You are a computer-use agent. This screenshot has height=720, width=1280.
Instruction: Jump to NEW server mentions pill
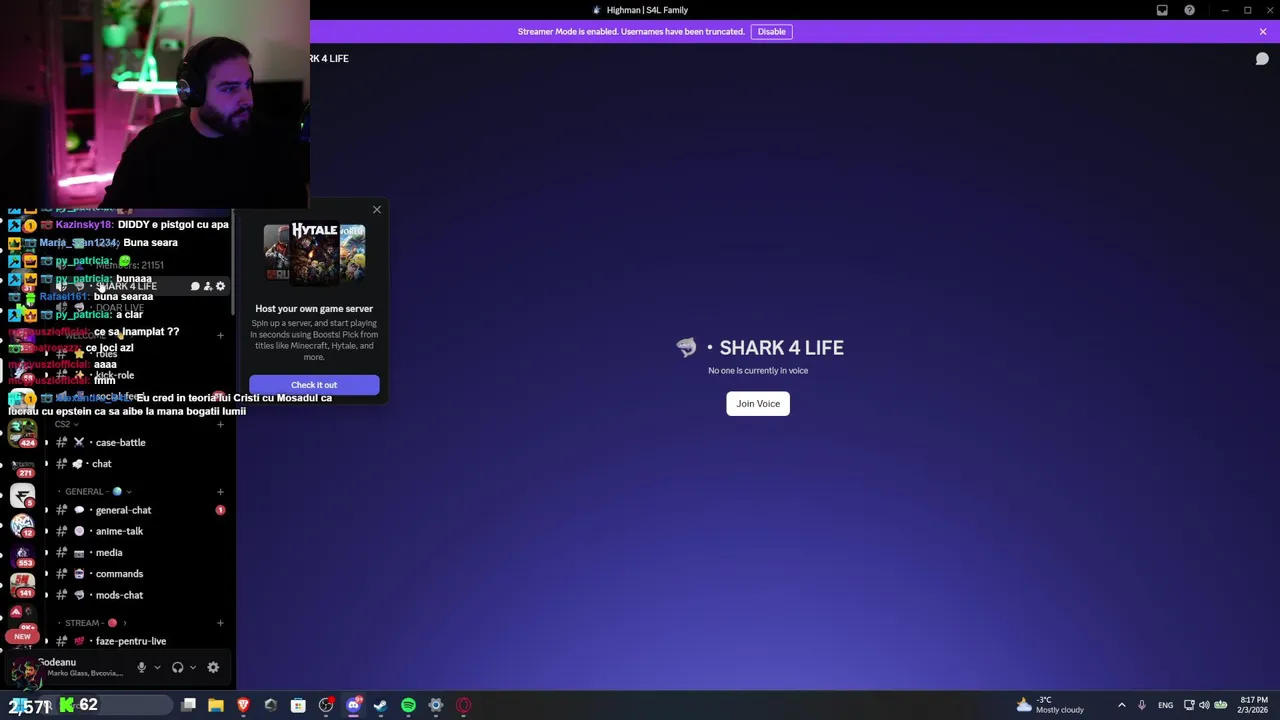pyautogui.click(x=22, y=637)
